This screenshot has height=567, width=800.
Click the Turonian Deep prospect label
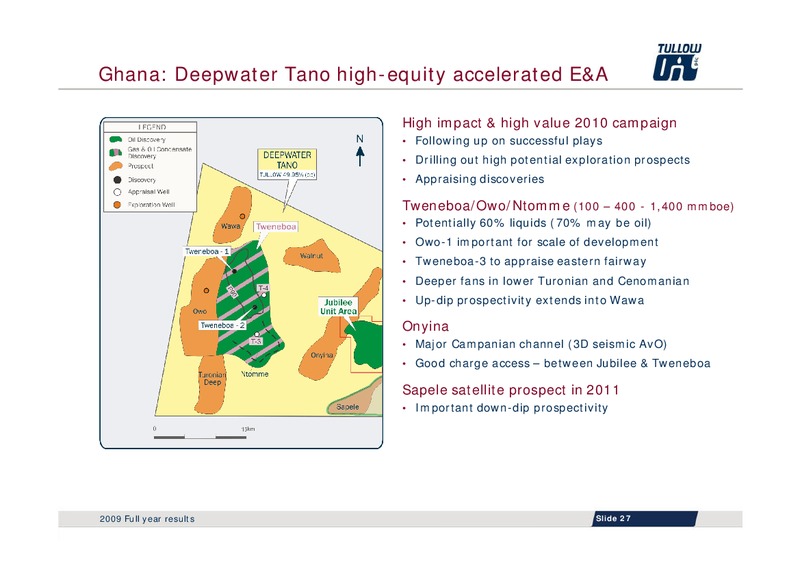[212, 378]
